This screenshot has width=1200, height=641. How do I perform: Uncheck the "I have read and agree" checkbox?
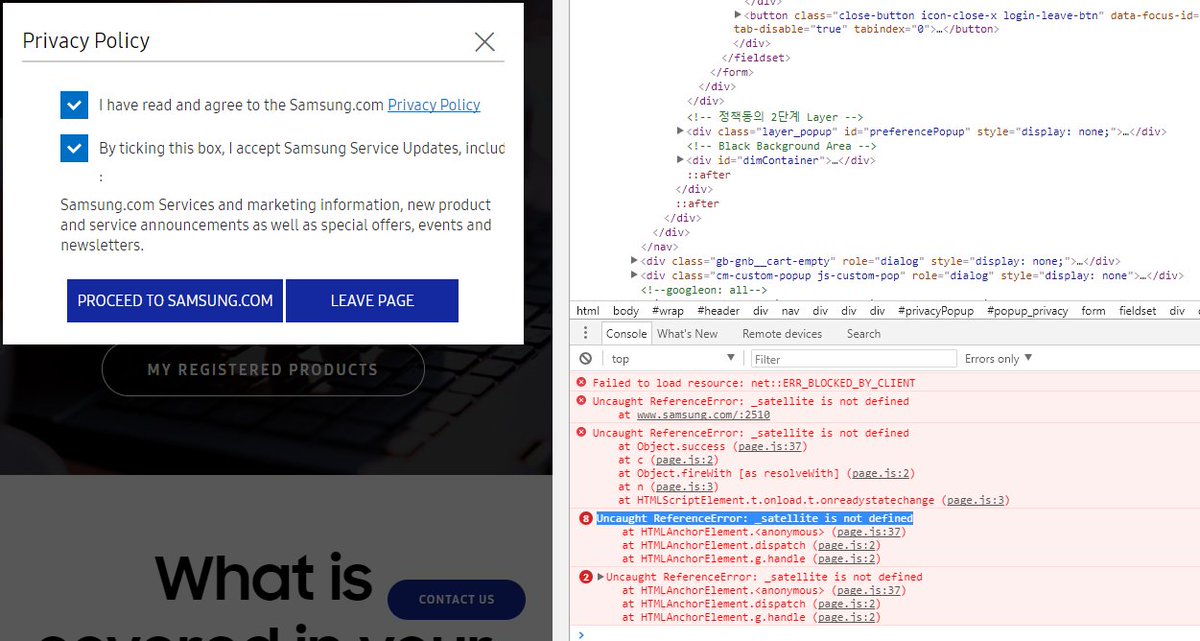click(x=74, y=104)
